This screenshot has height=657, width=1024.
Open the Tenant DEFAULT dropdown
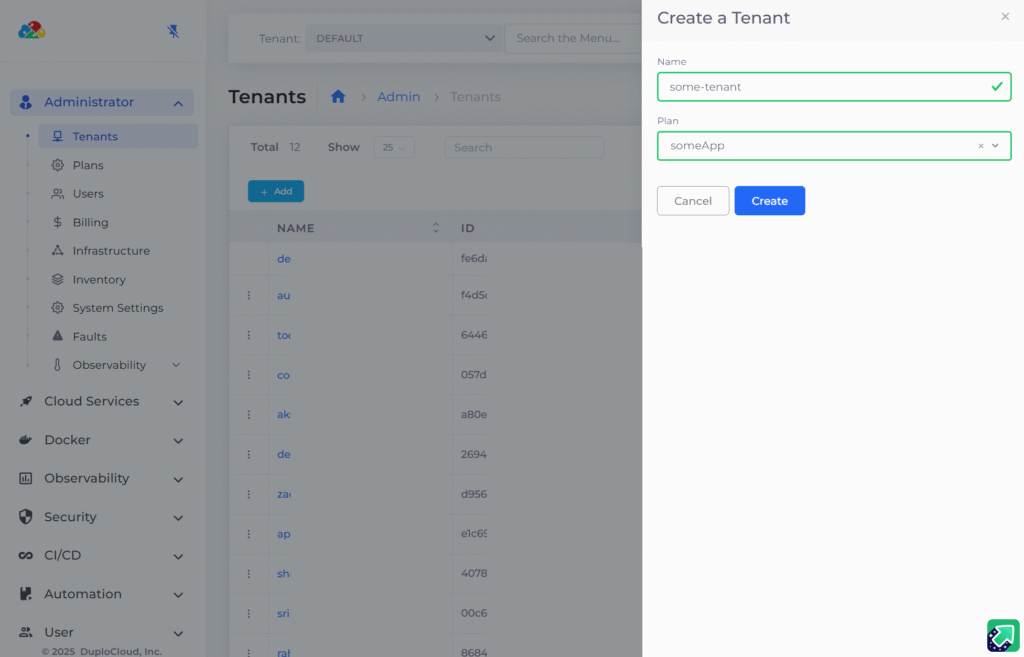(404, 37)
